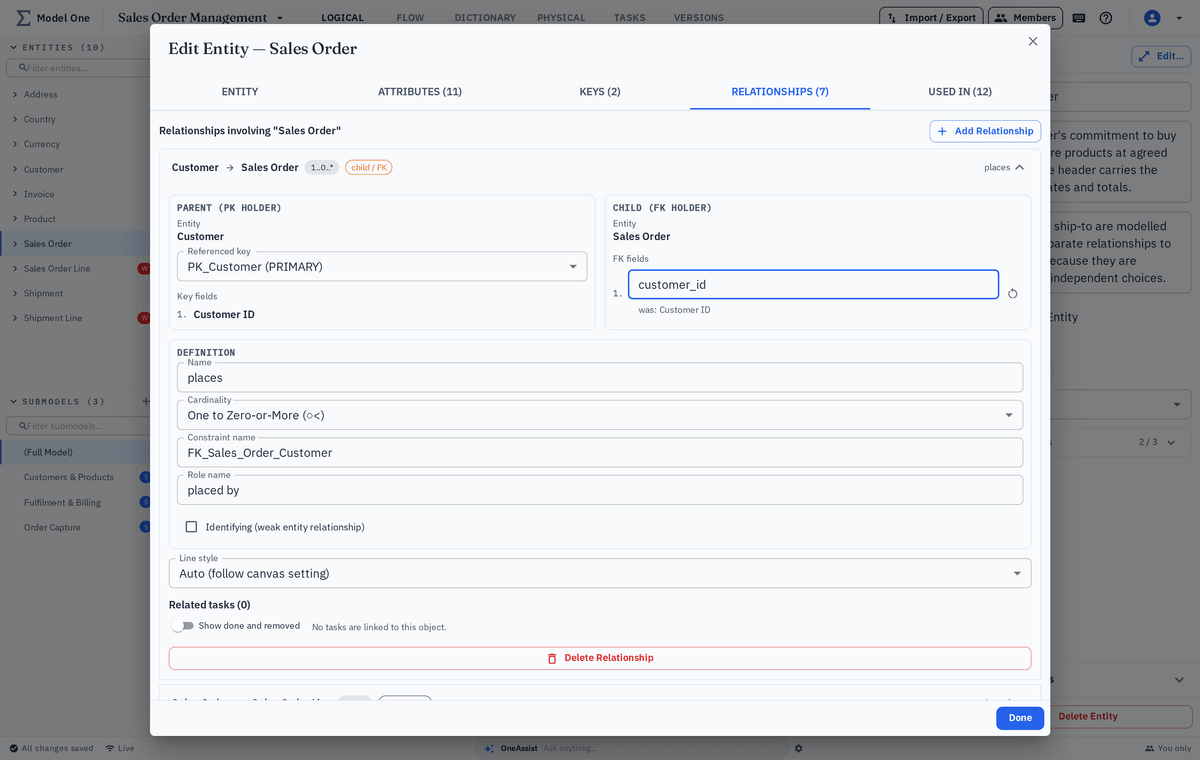Click the Done button

coord(1020,718)
